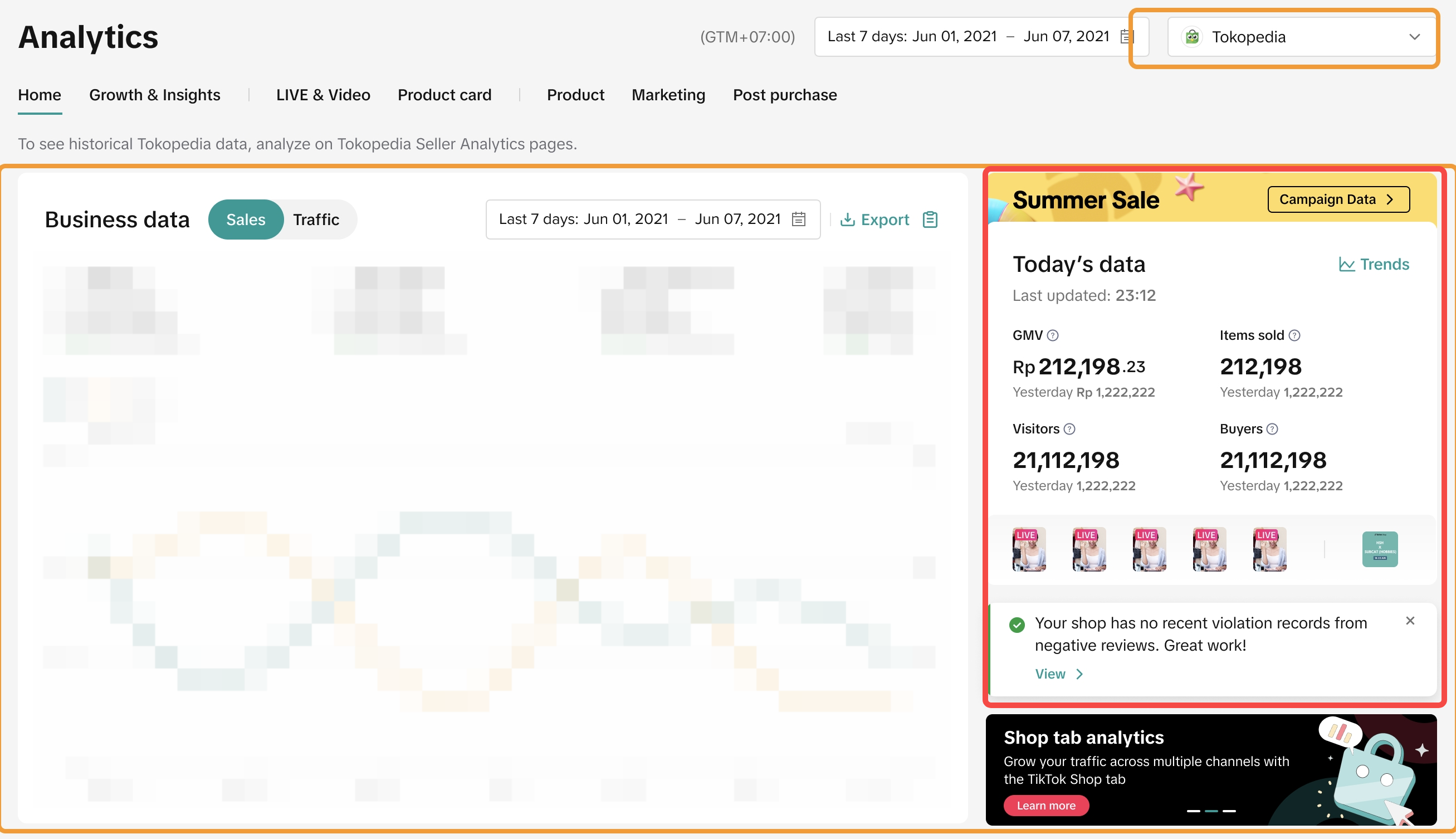1456x839 pixels.
Task: Switch Business data to Traffic
Action: click(x=316, y=219)
